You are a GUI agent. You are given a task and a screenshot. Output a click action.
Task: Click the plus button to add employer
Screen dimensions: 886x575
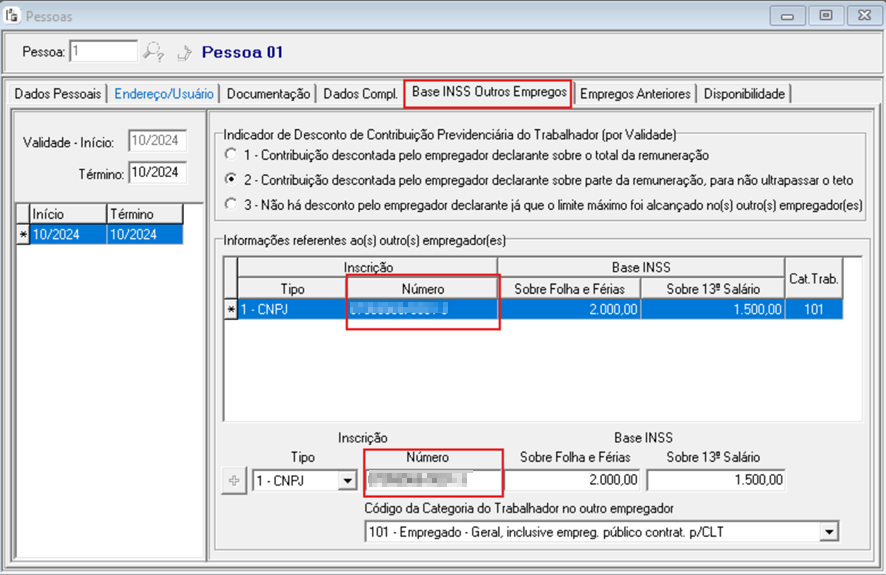coord(235,481)
